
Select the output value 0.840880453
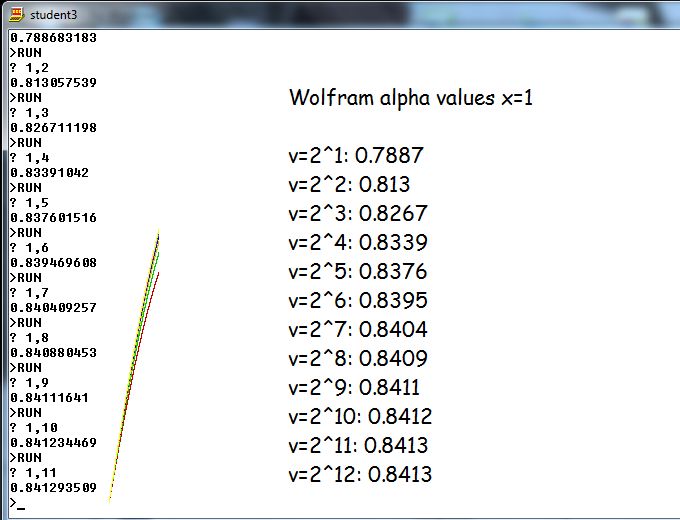(x=53, y=353)
